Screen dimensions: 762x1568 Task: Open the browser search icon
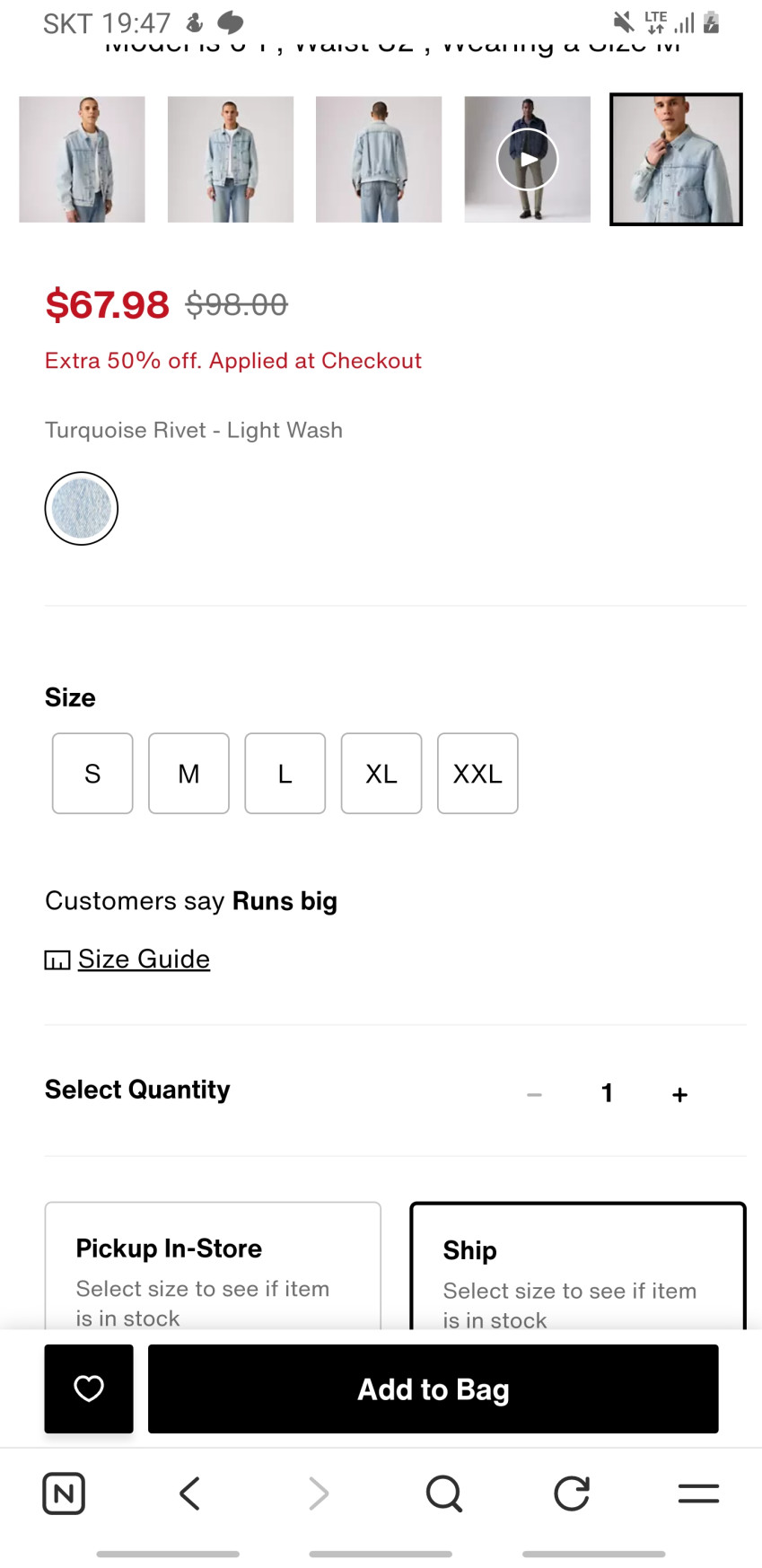click(x=443, y=1494)
